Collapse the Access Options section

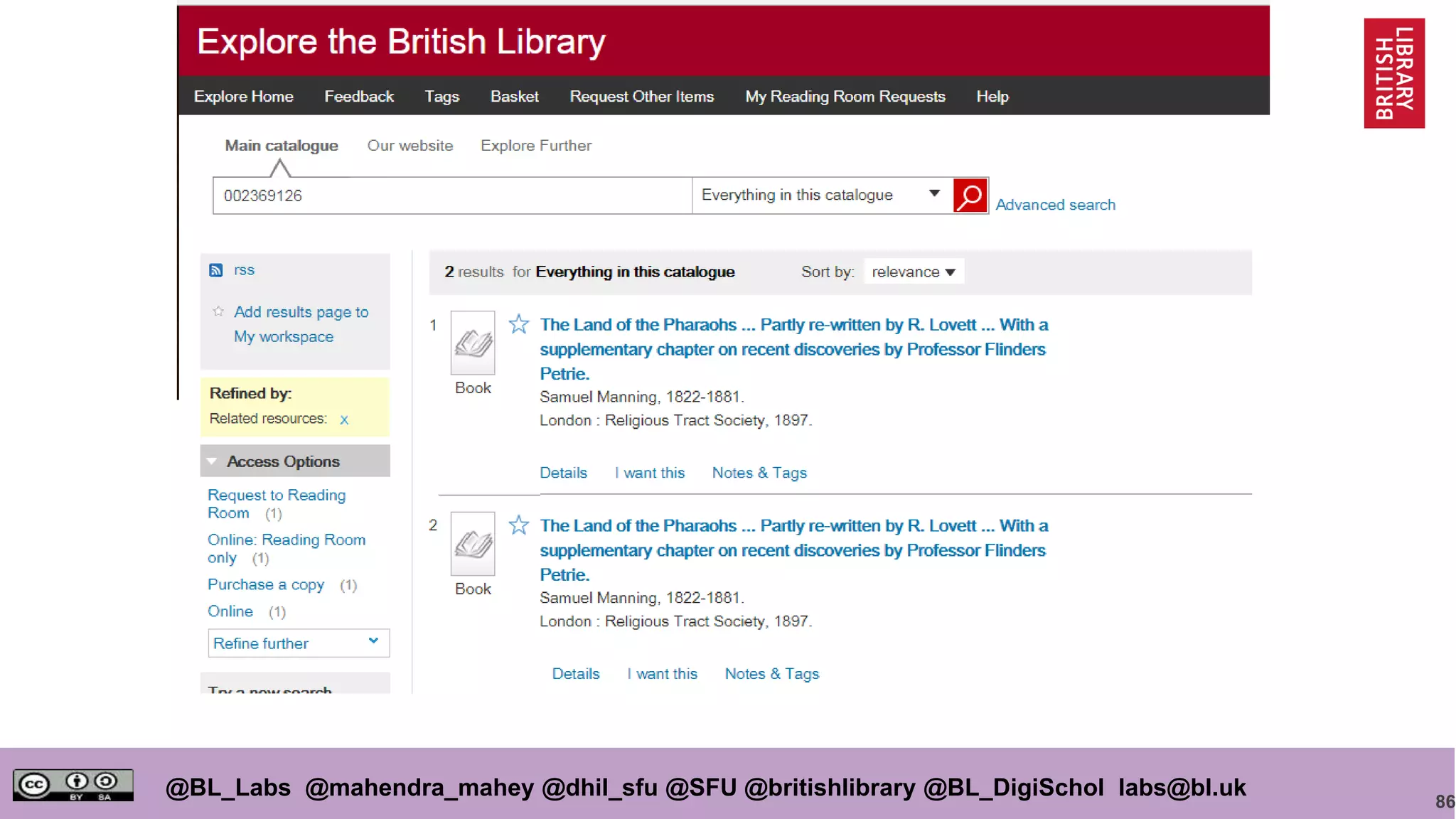pos(295,461)
